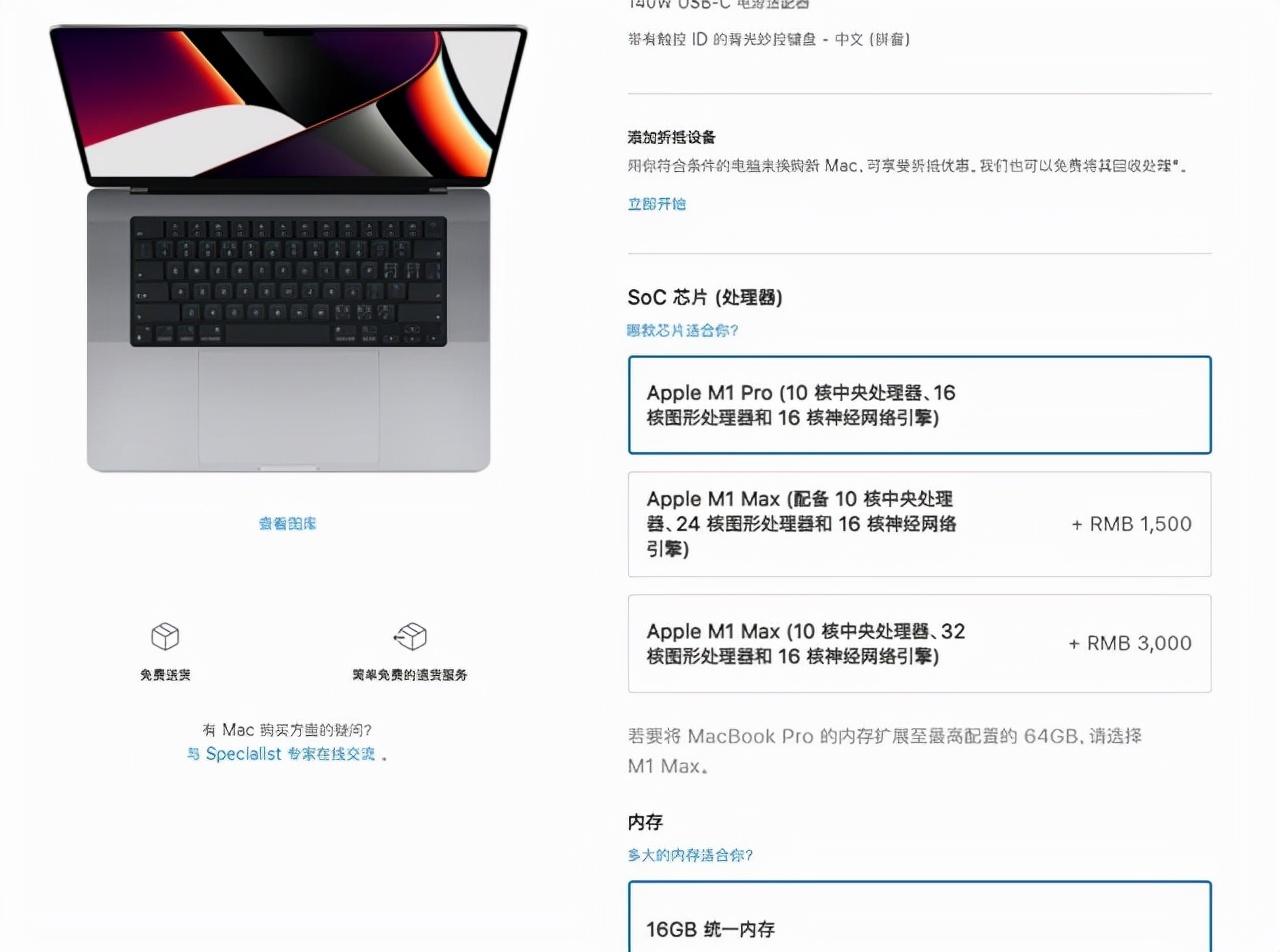Click 立即开始 trade-in start link
The height and width of the screenshot is (952, 1280).
pos(657,204)
